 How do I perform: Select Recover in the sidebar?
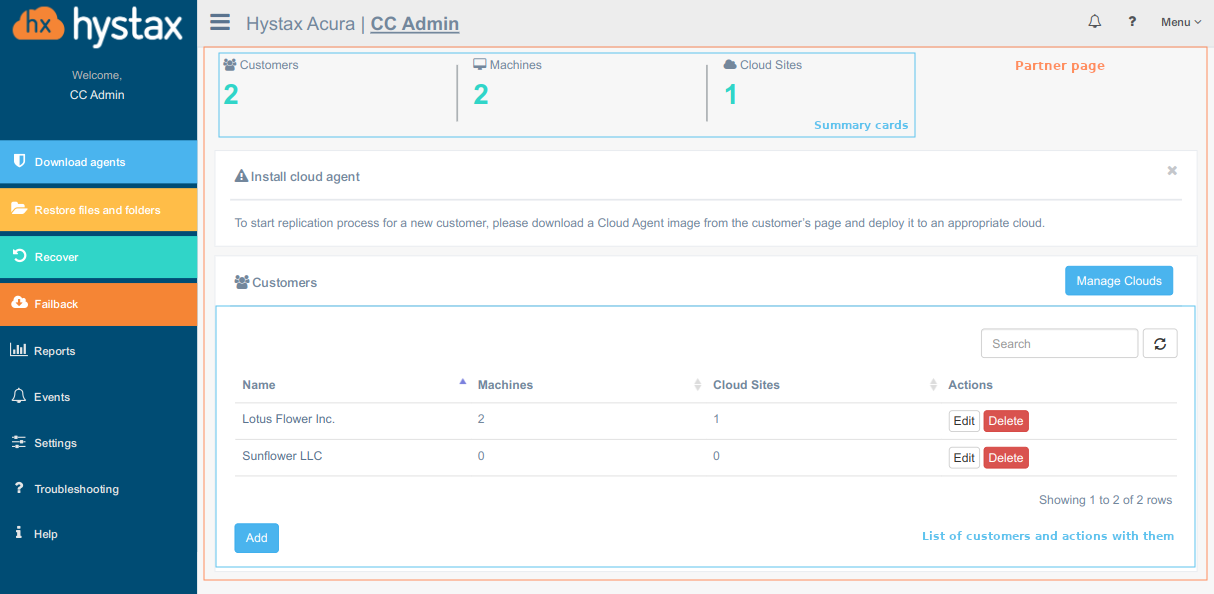pos(98,257)
